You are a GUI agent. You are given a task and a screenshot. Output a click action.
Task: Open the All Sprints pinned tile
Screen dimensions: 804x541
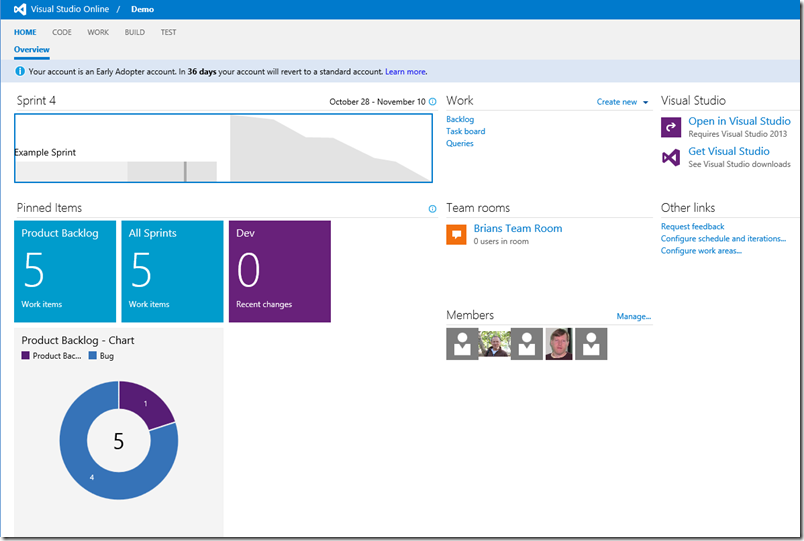[x=172, y=271]
